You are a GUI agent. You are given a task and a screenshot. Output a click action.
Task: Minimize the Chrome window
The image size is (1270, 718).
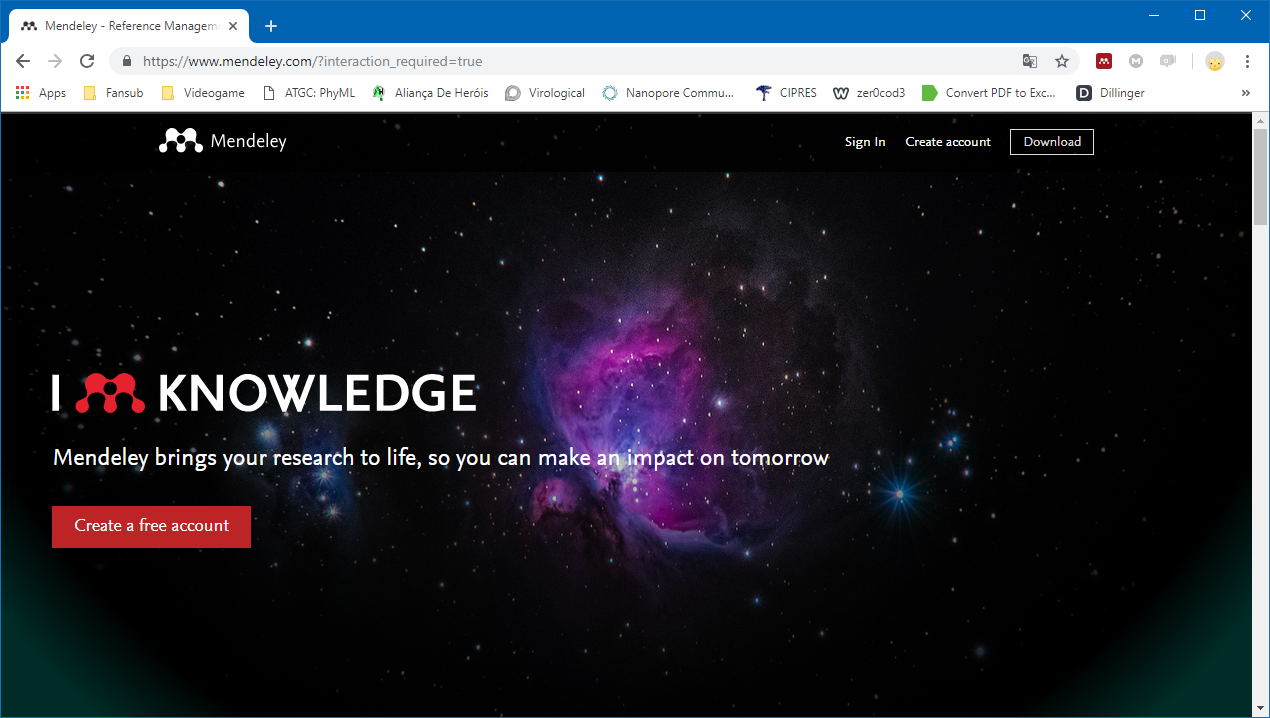[x=1154, y=15]
